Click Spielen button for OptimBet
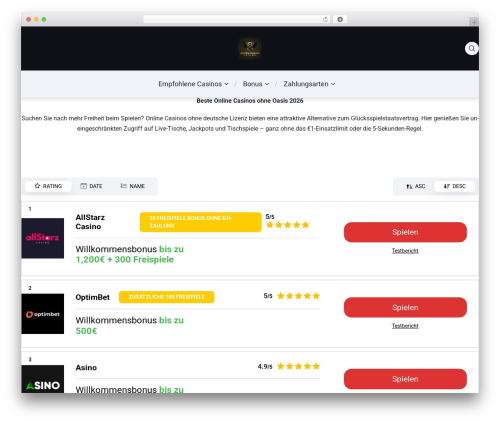The image size is (500, 423). click(x=405, y=307)
